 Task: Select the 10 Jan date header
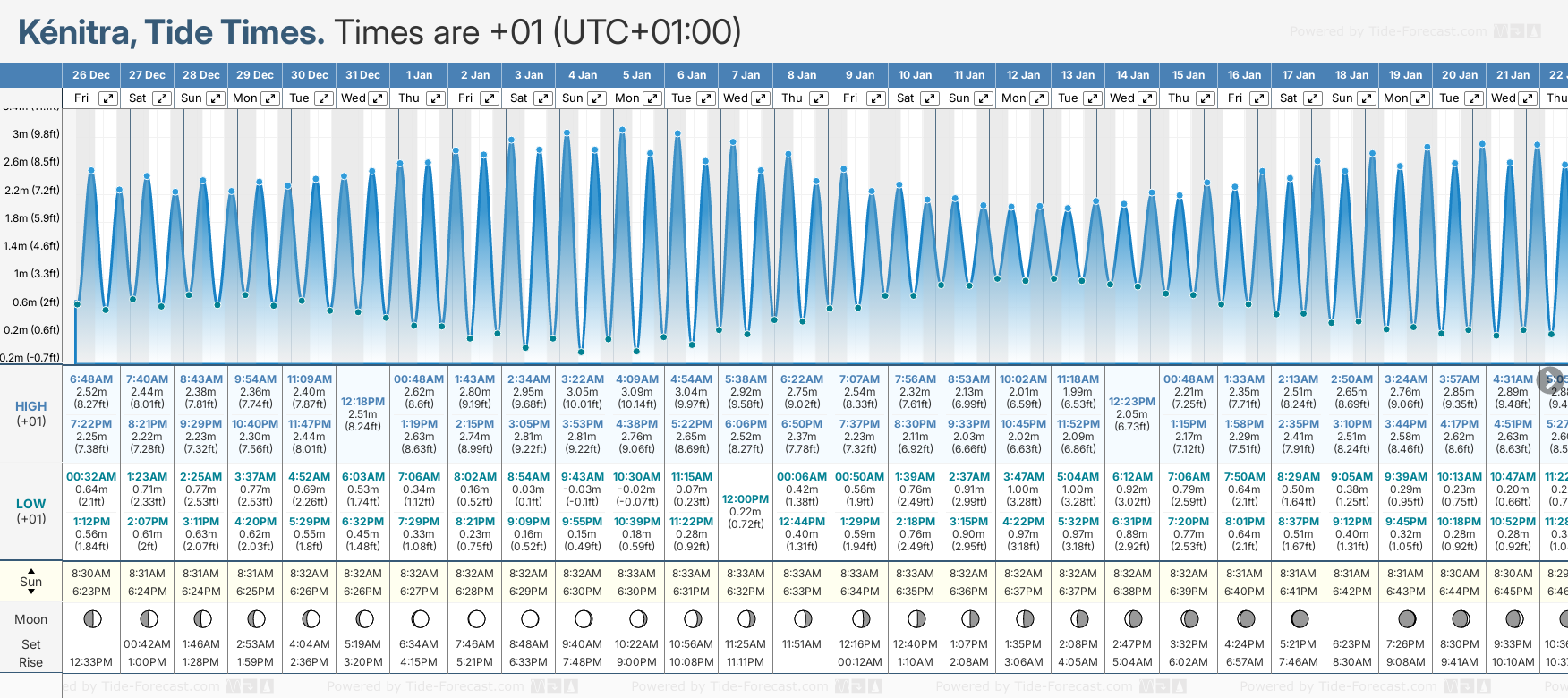coord(915,75)
